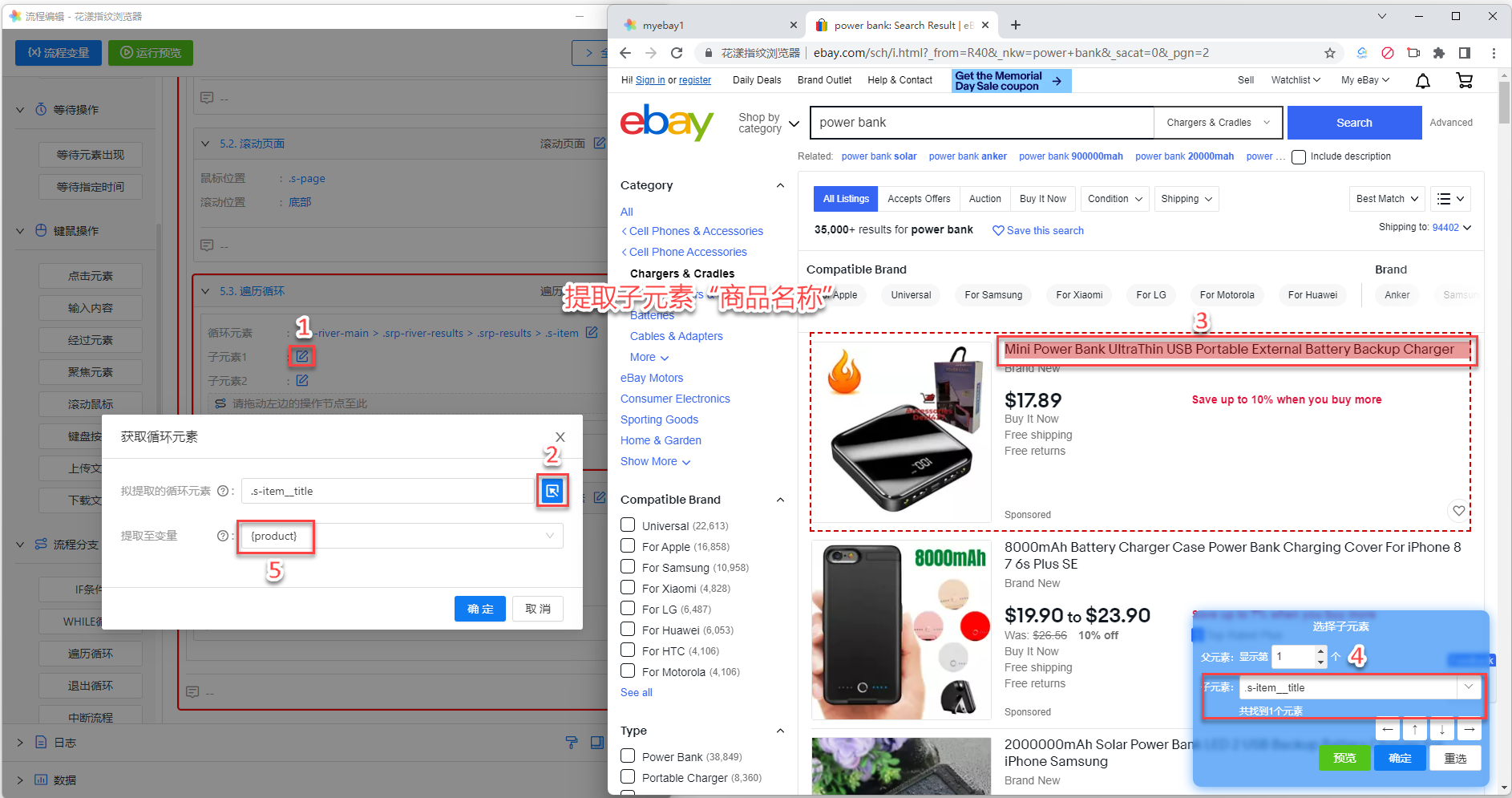Screen dimensions: 1512x798
Task: Check the For HTC brand filter
Action: click(x=628, y=650)
